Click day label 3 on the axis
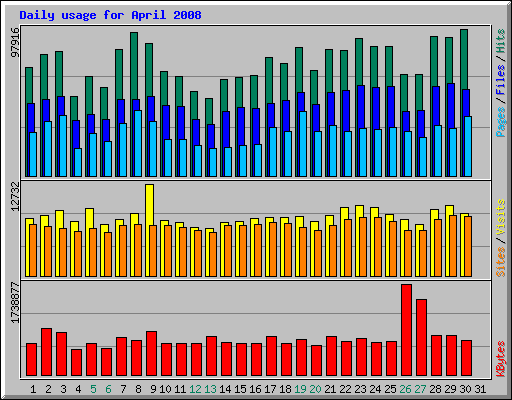The width and height of the screenshot is (512, 400). (x=63, y=389)
